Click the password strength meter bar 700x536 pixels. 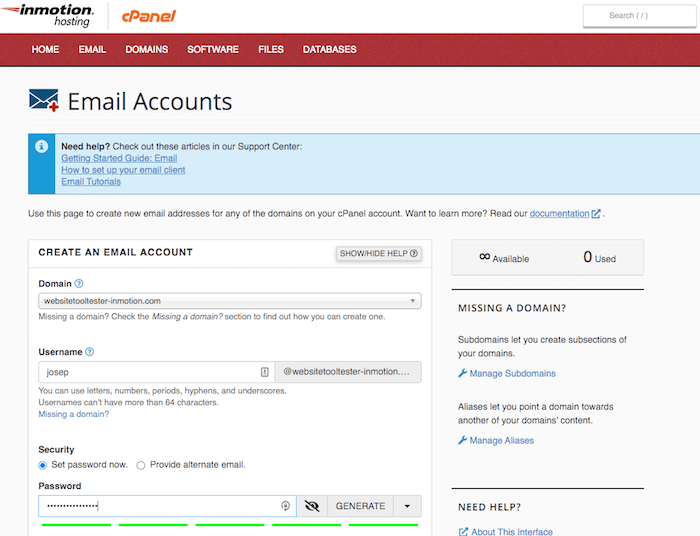230,525
